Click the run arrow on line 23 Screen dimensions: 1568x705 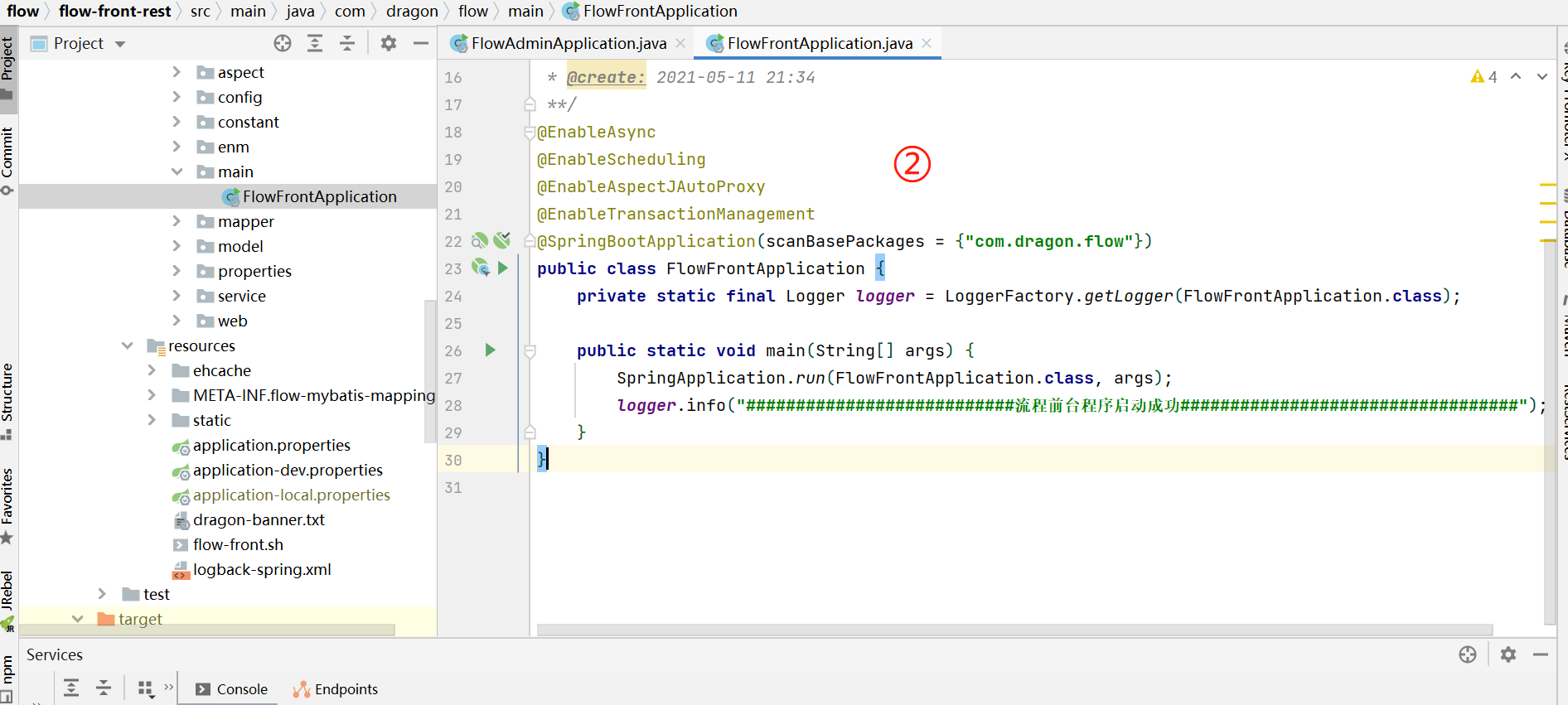point(502,268)
